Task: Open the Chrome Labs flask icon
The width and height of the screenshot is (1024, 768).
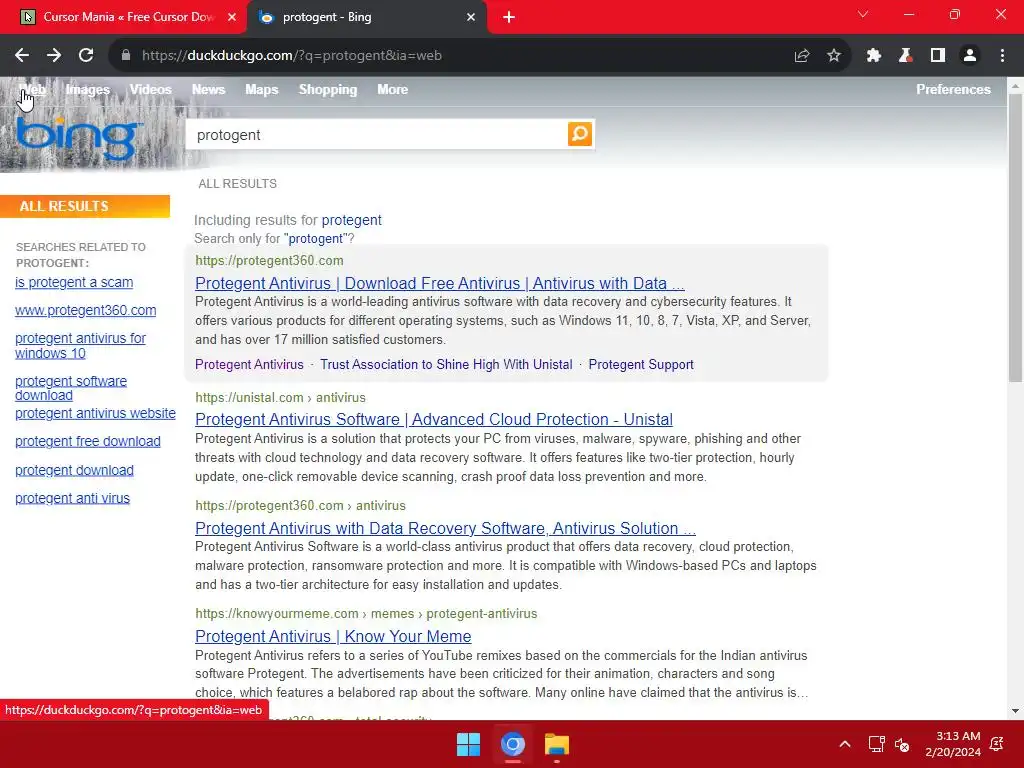Action: click(x=905, y=56)
